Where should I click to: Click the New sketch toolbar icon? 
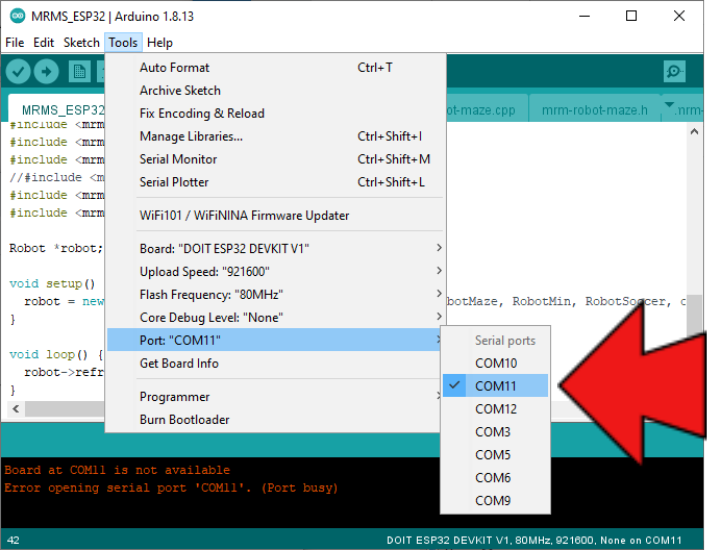coord(79,71)
